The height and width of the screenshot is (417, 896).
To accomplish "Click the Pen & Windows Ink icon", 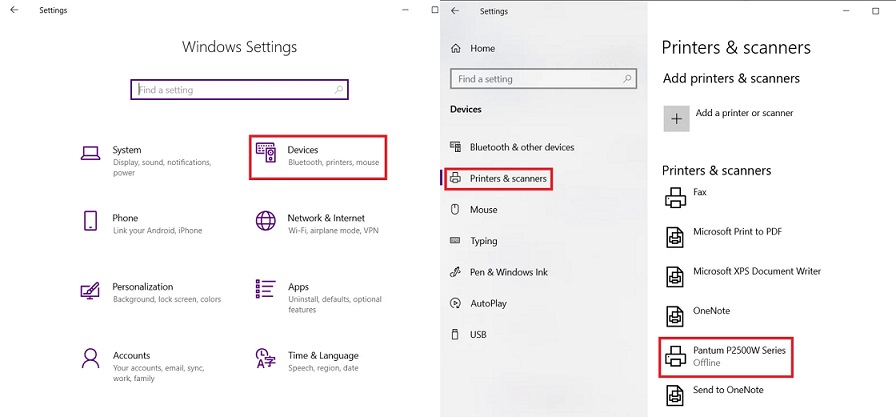I will click(455, 272).
